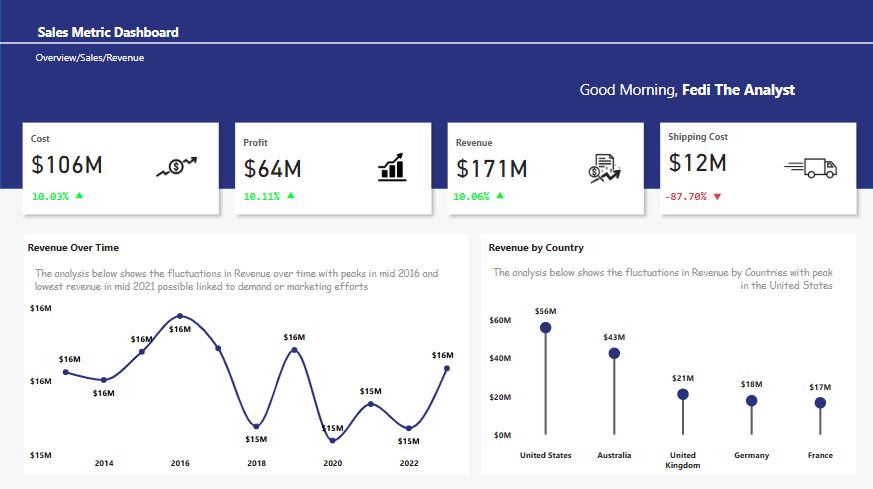Click the Australia axis label
The height and width of the screenshot is (489, 873).
(x=614, y=455)
